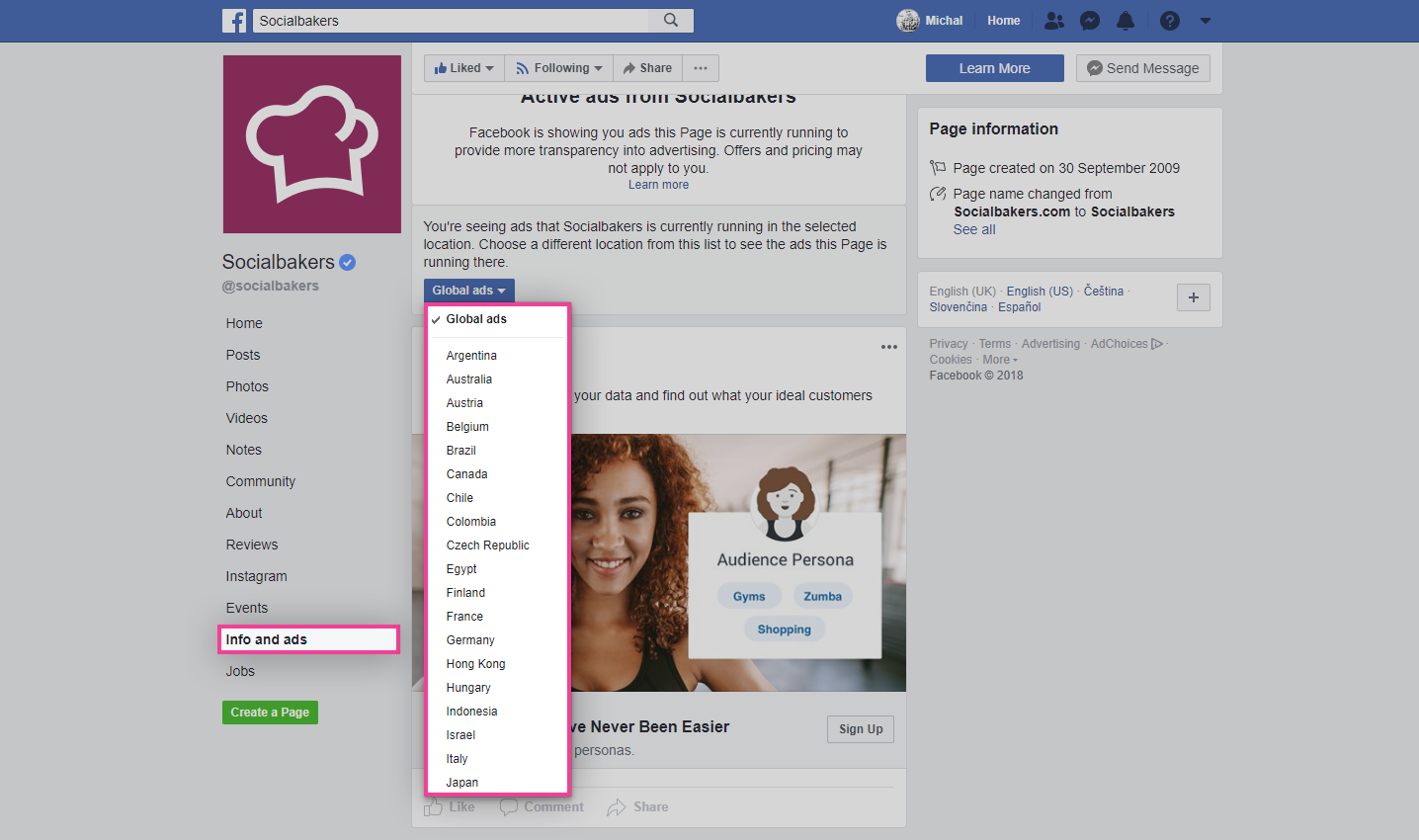Focus the search field containing Socialbakers
This screenshot has height=840, width=1419.
pos(451,21)
